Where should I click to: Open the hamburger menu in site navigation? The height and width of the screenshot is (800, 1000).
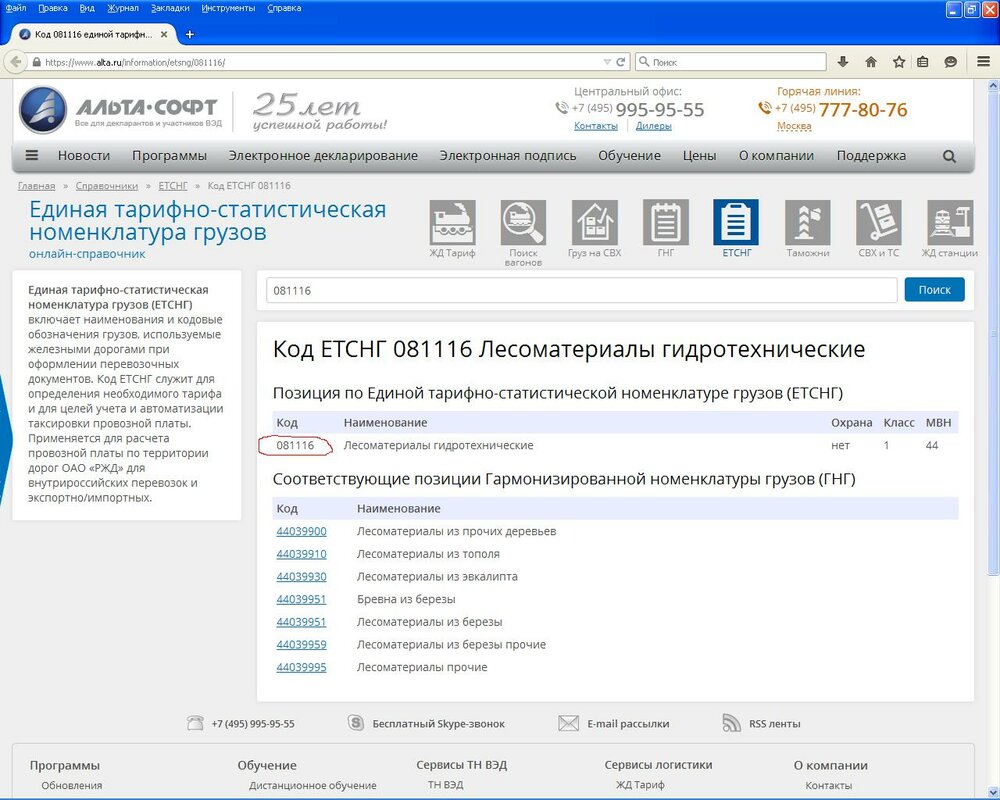[x=31, y=155]
